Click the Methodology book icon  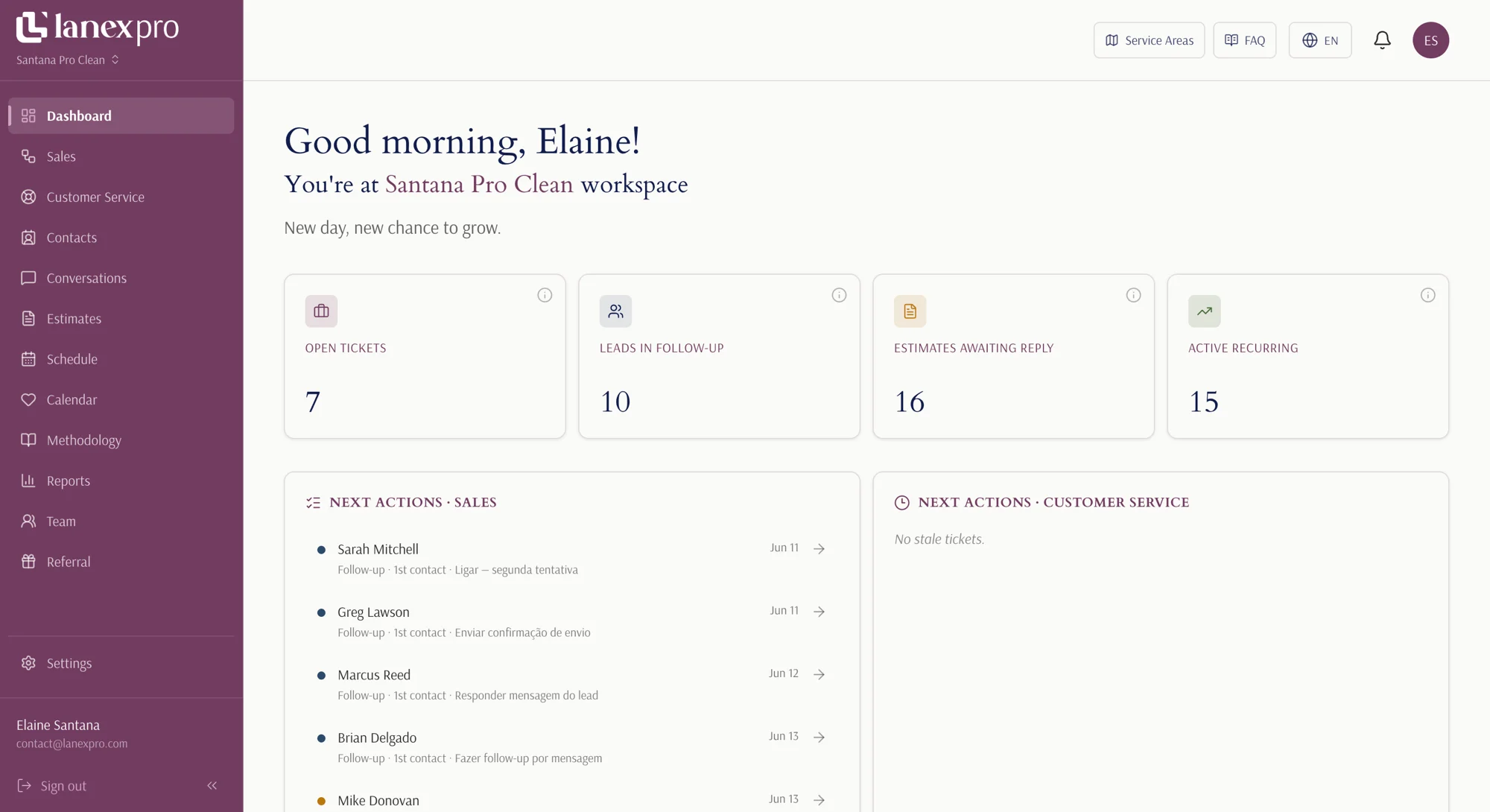pos(28,440)
